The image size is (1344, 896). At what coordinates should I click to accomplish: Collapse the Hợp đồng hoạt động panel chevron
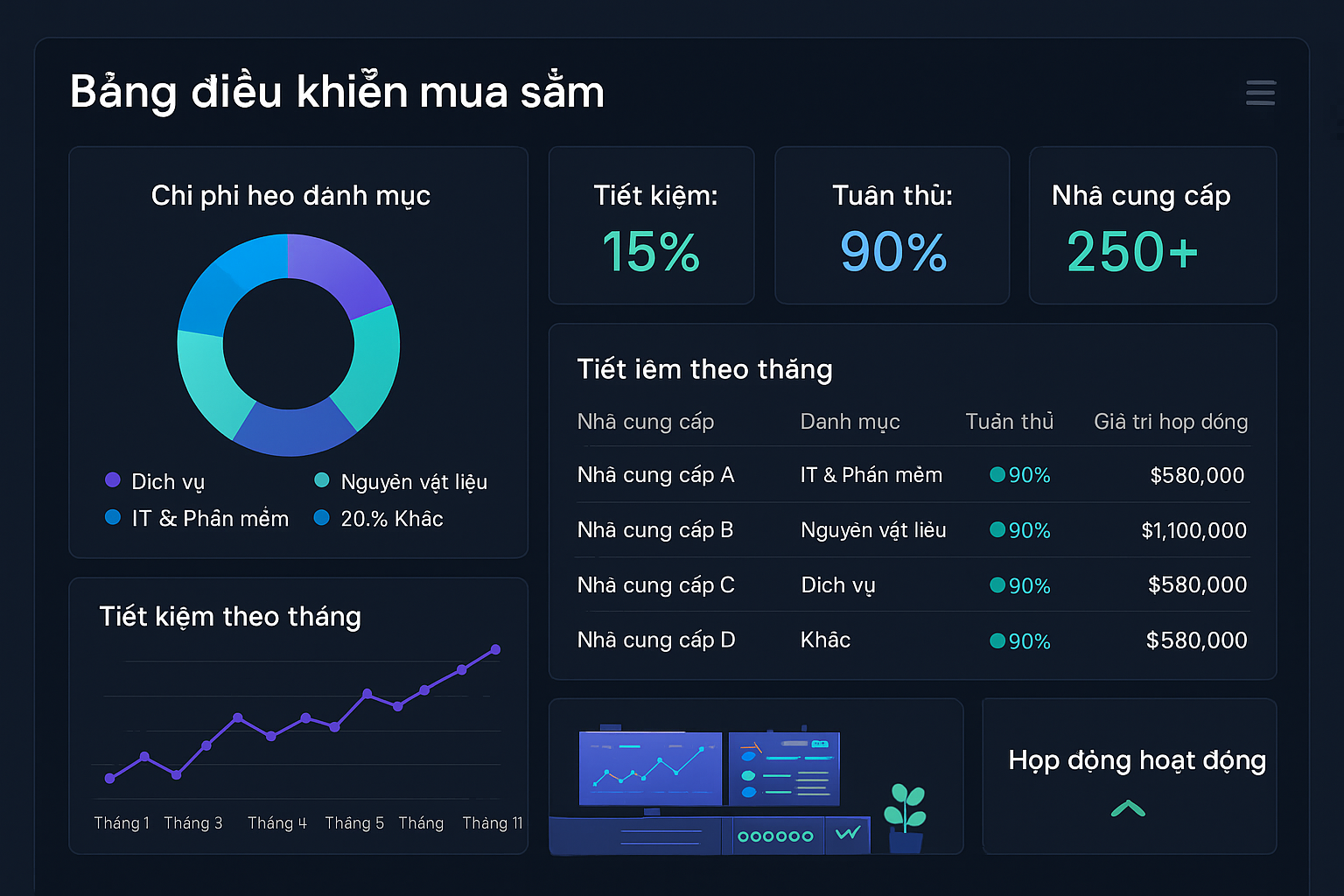coord(1129,808)
